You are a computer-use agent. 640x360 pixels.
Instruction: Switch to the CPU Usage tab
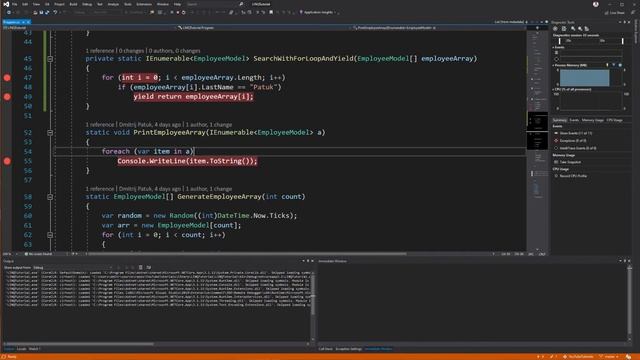click(615, 120)
